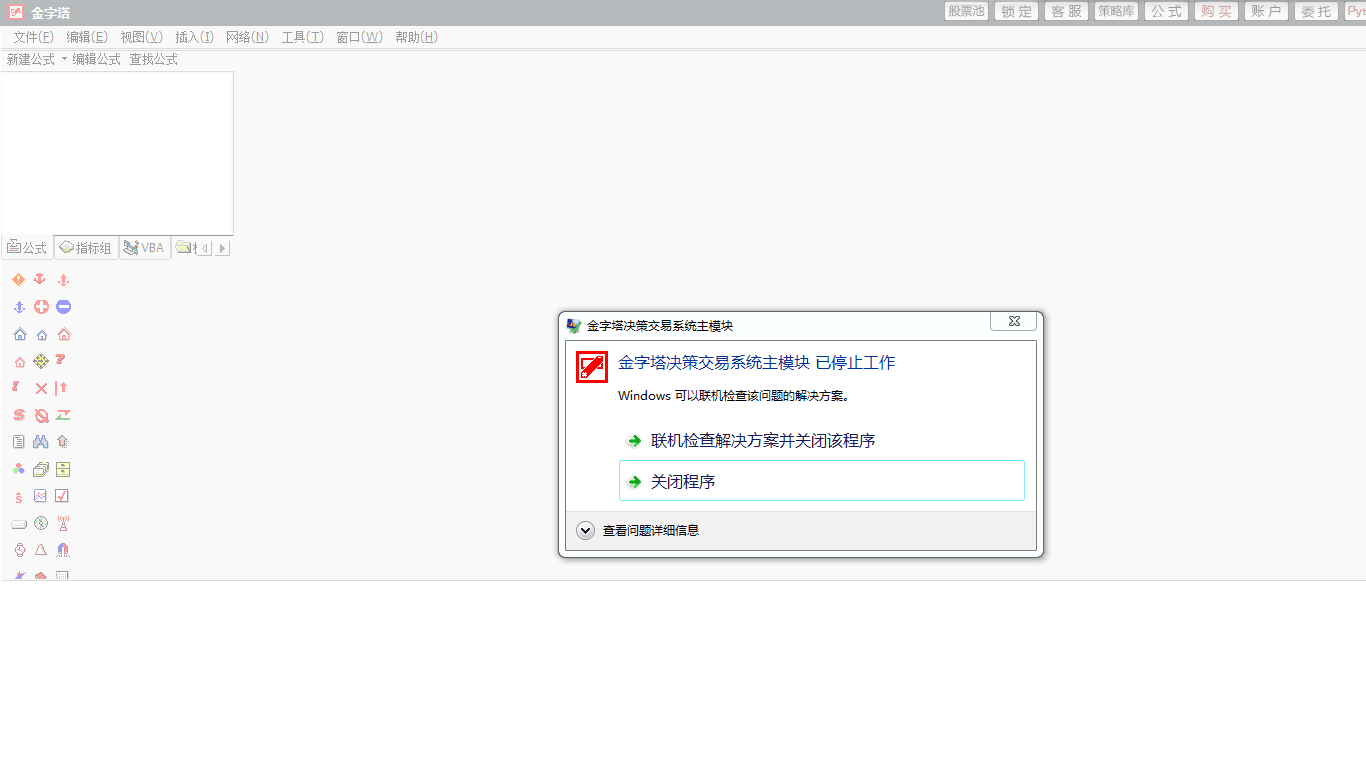This screenshot has width=1366, height=761.
Task: Pick the red S letter icon
Action: [x=18, y=415]
